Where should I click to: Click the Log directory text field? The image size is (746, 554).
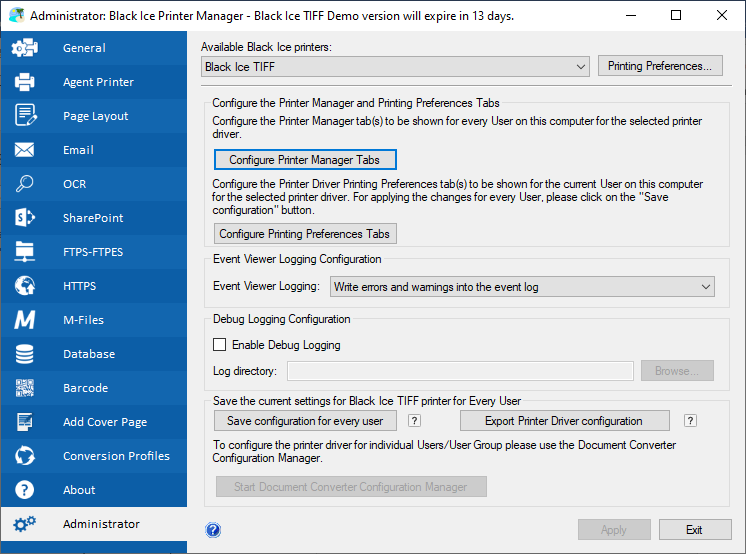(x=460, y=371)
